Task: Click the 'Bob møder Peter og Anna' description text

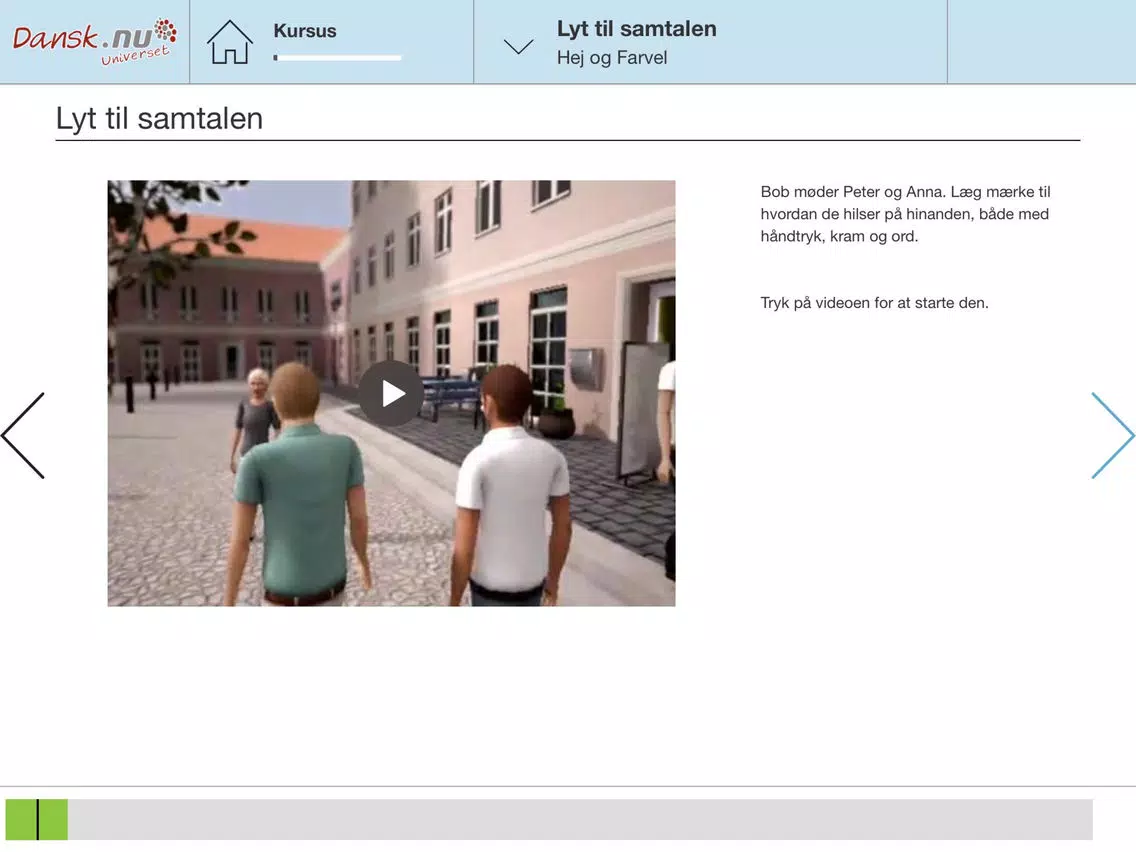Action: point(905,214)
